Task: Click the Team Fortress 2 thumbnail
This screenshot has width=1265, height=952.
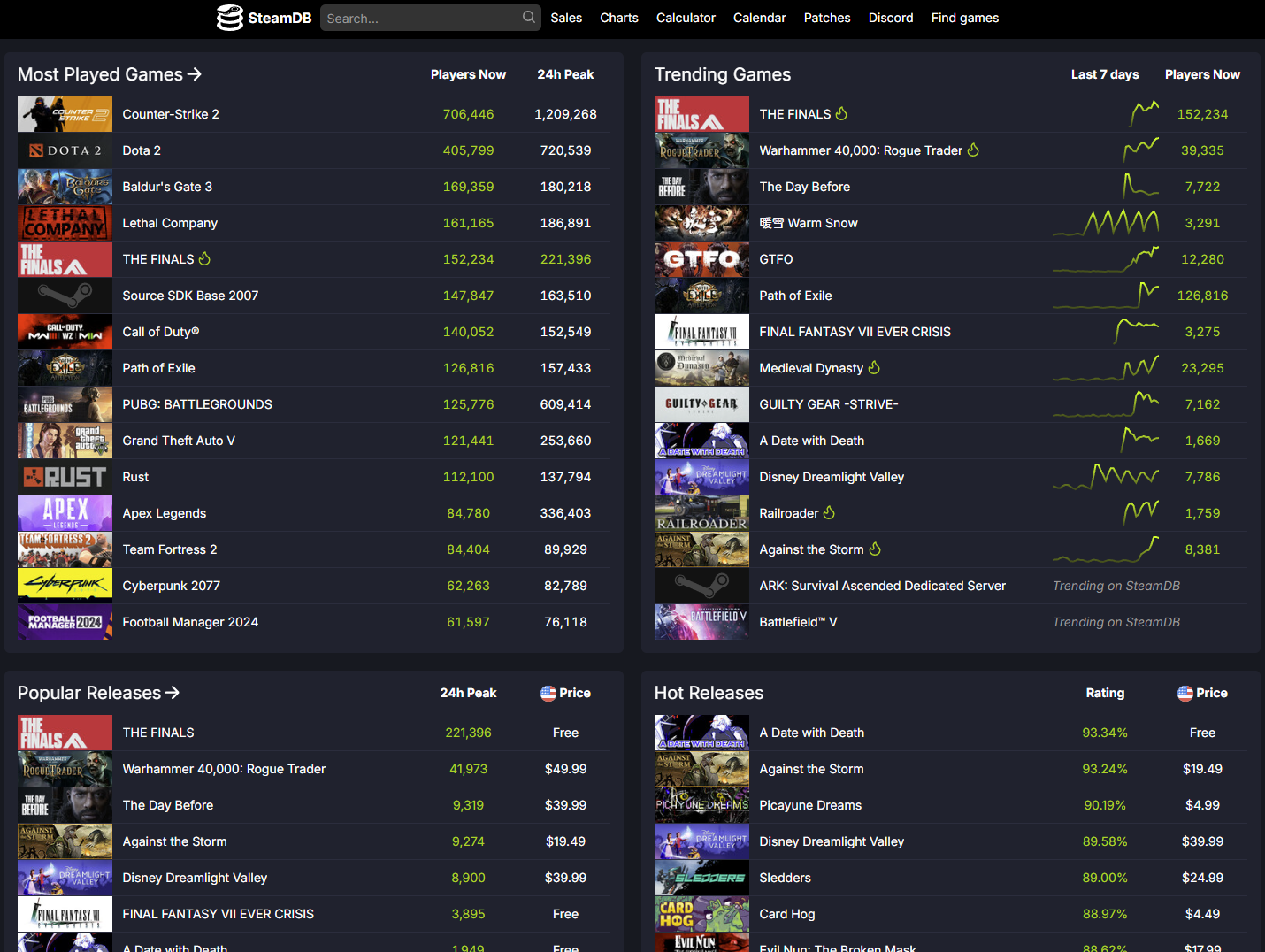Action: coord(65,549)
